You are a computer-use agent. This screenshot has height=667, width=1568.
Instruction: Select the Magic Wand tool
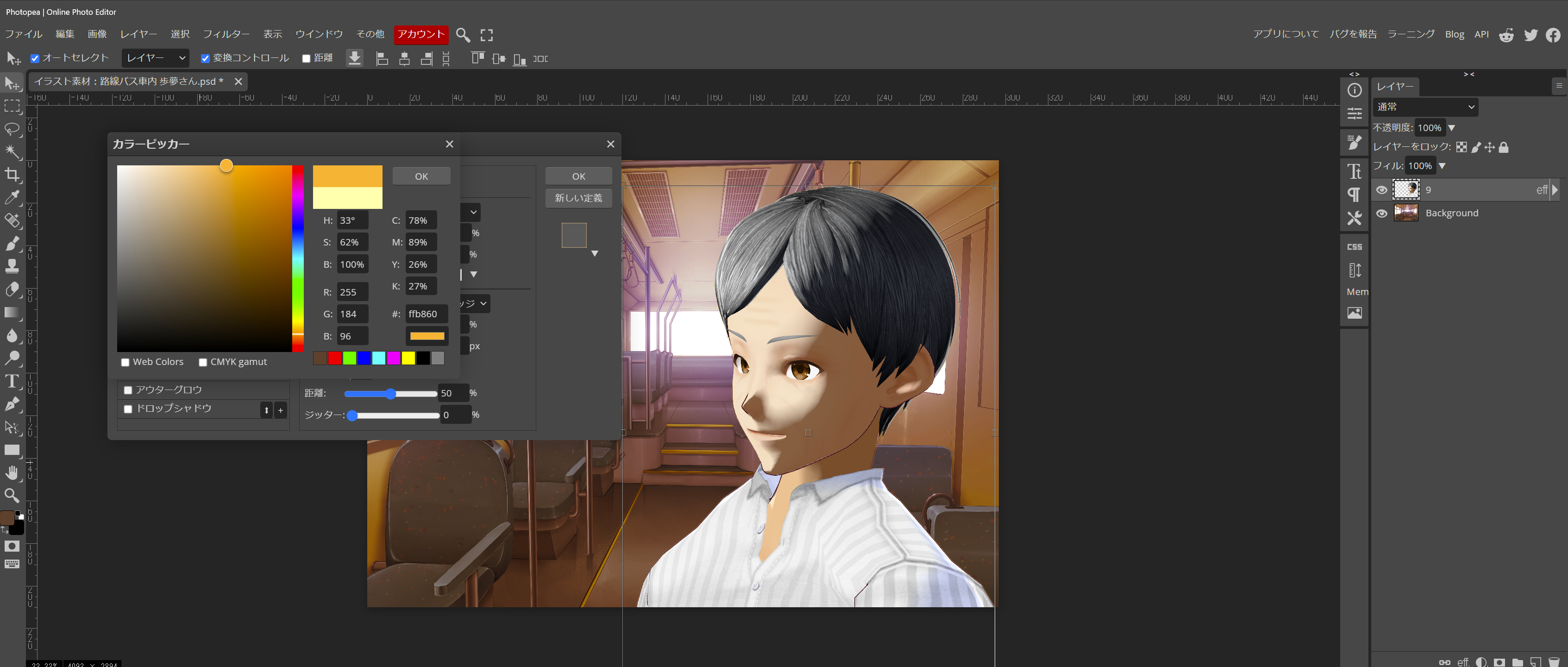(x=12, y=151)
